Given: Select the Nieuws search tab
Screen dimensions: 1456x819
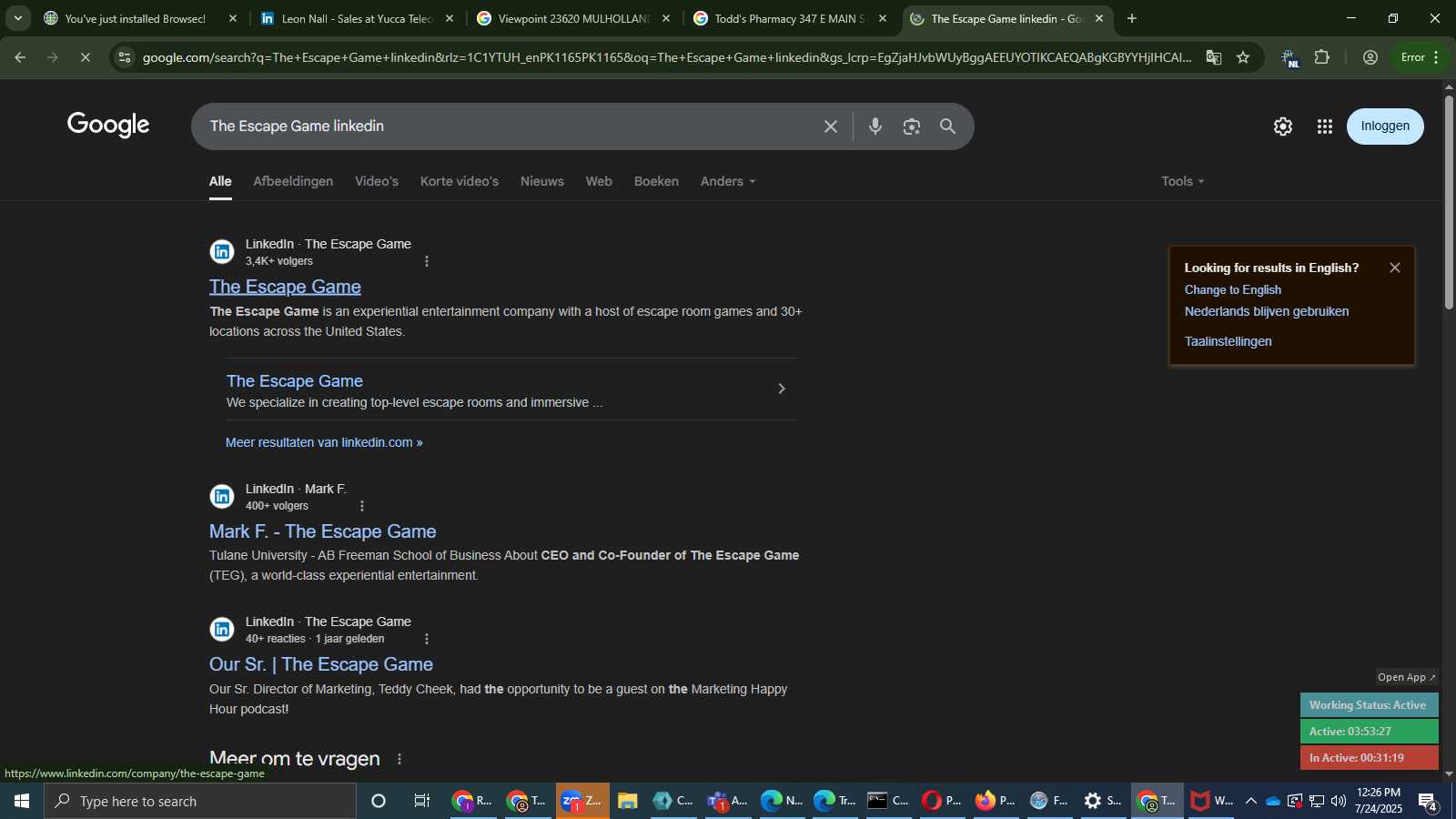Looking at the screenshot, I should (542, 181).
